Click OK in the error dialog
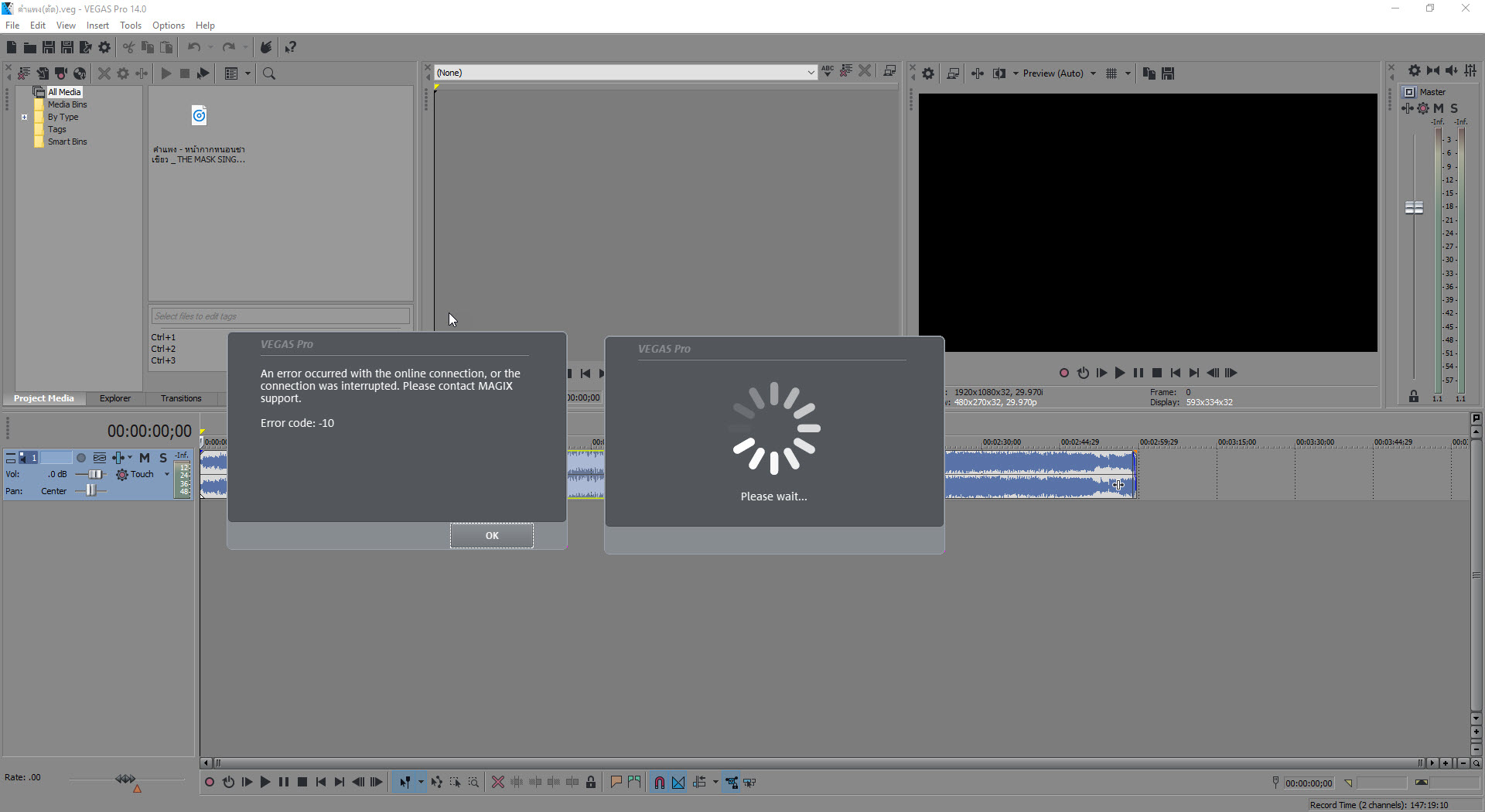 tap(492, 535)
